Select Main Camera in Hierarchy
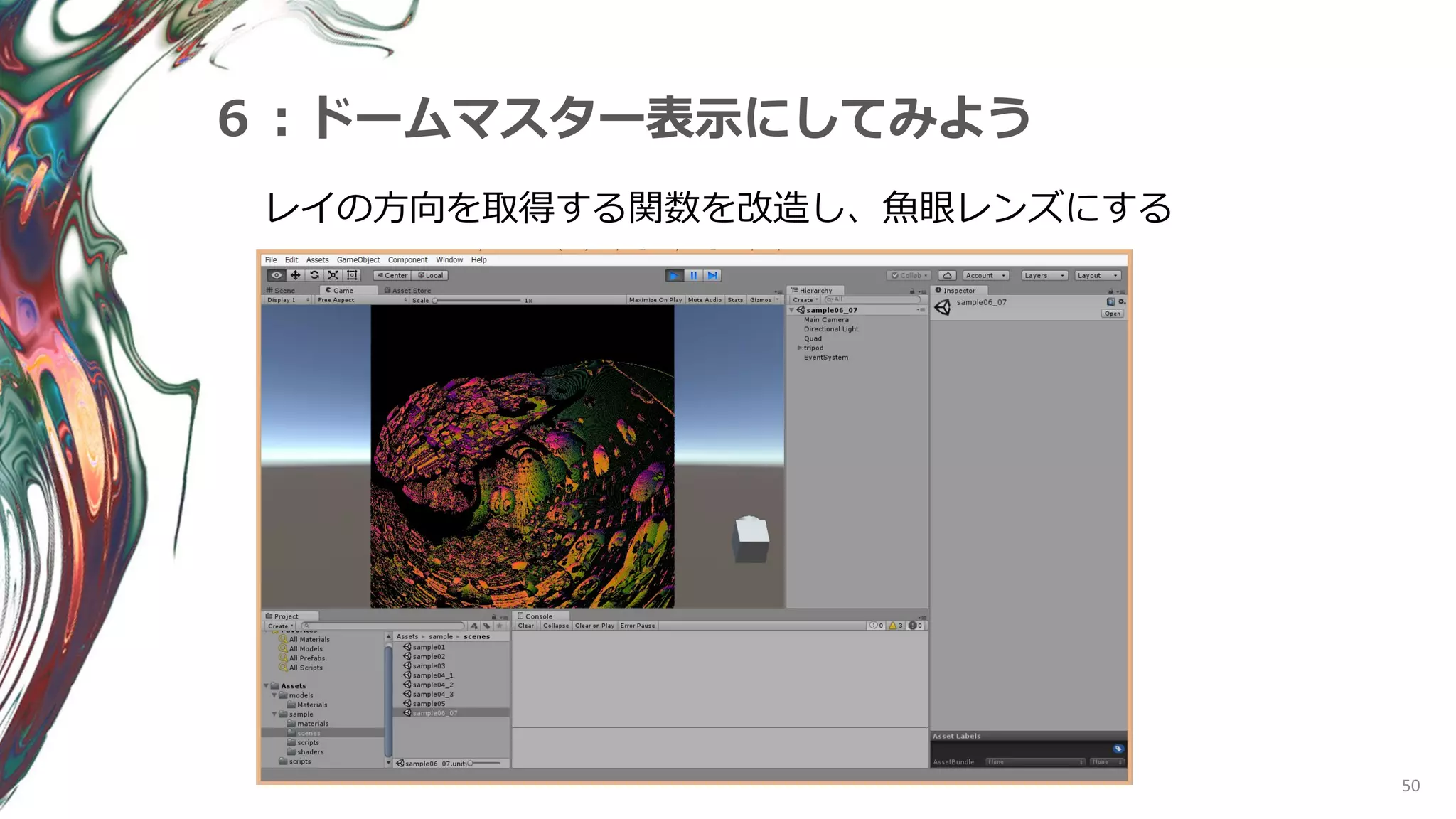This screenshot has height=819, width=1456. 826,319
